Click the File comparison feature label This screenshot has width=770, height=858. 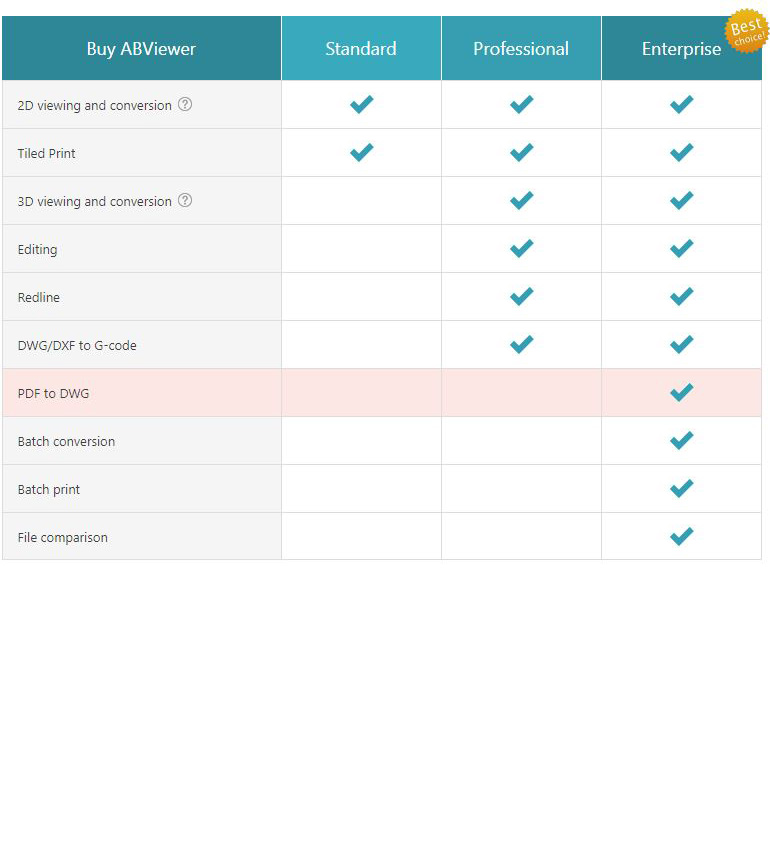click(x=62, y=537)
